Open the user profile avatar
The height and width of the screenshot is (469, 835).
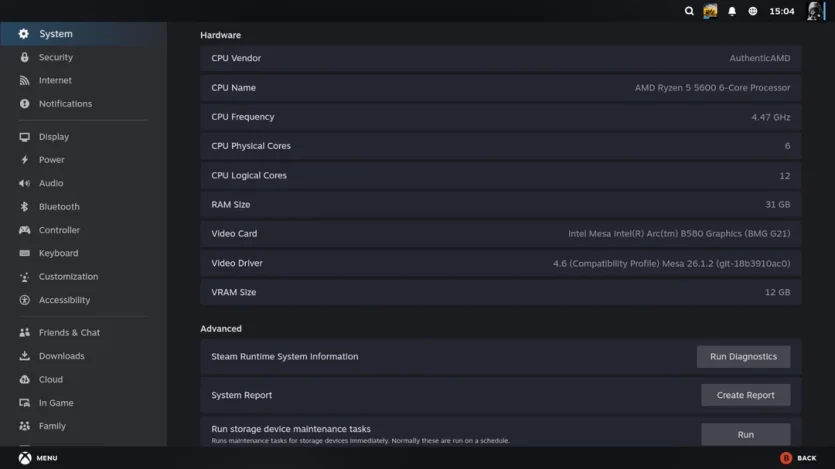pos(815,11)
